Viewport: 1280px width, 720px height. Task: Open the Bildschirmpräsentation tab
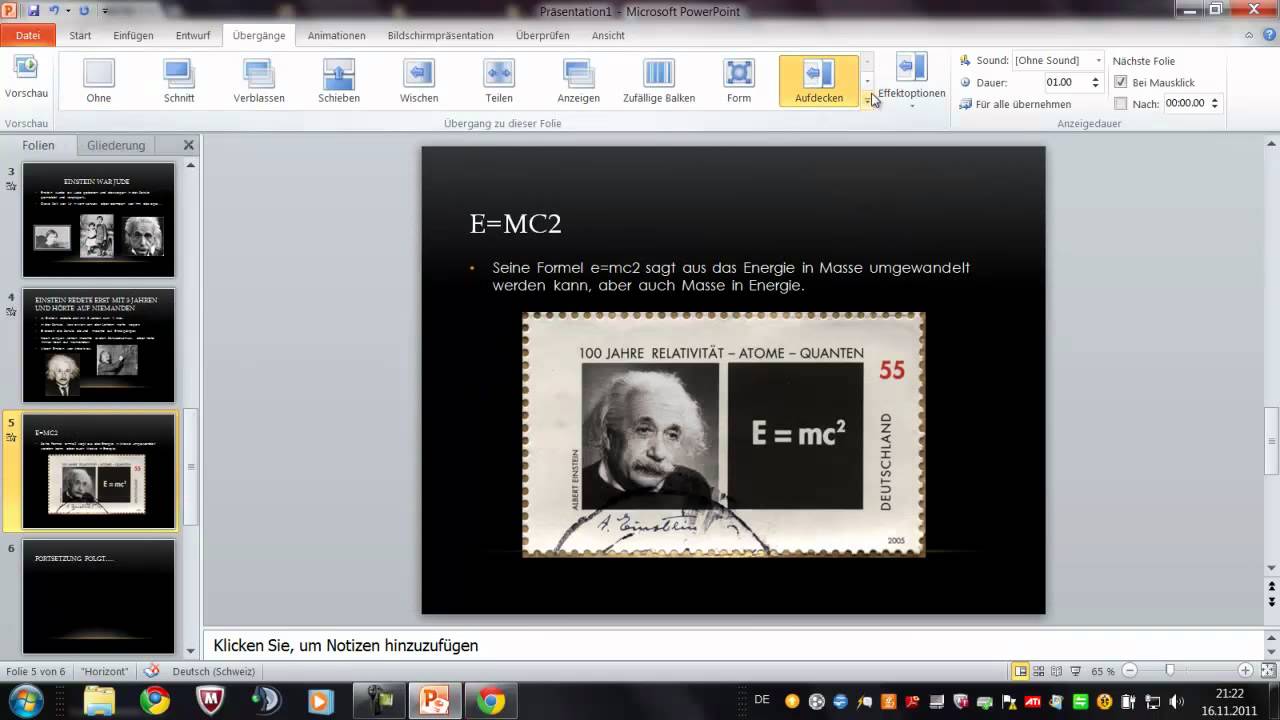(x=440, y=35)
